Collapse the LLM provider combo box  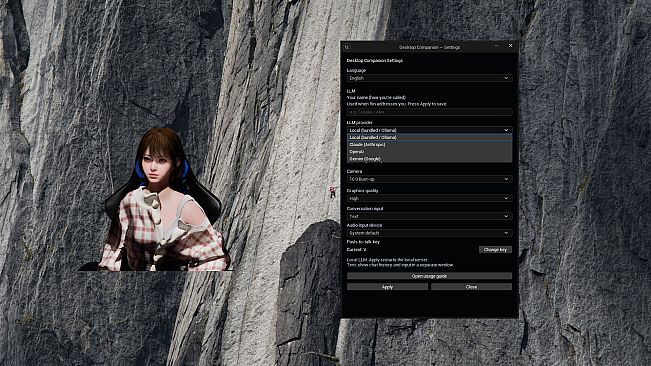coord(429,130)
